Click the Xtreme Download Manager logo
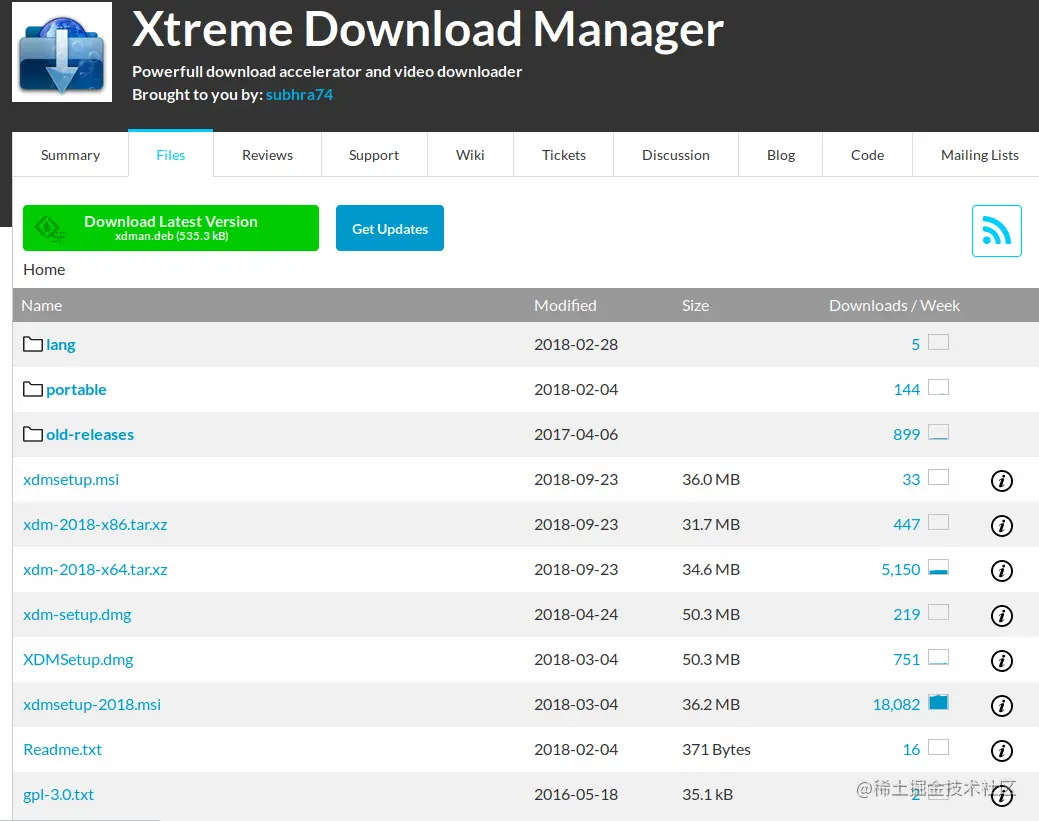The width and height of the screenshot is (1039, 821). (x=61, y=51)
